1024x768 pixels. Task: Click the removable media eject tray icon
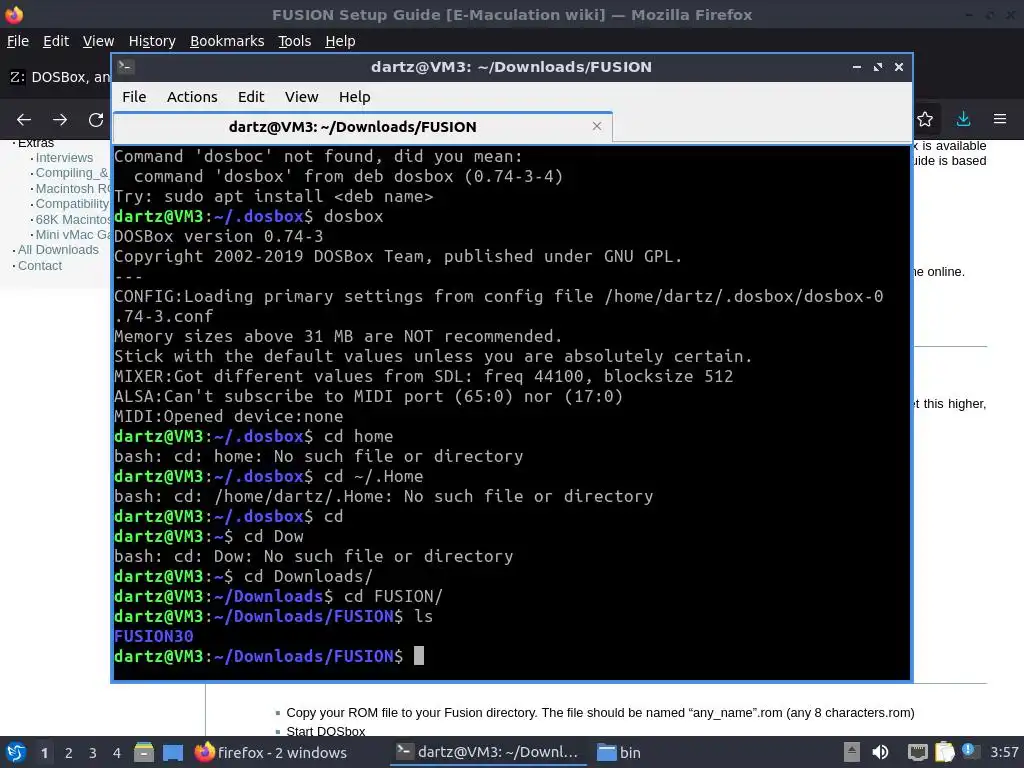[852, 752]
